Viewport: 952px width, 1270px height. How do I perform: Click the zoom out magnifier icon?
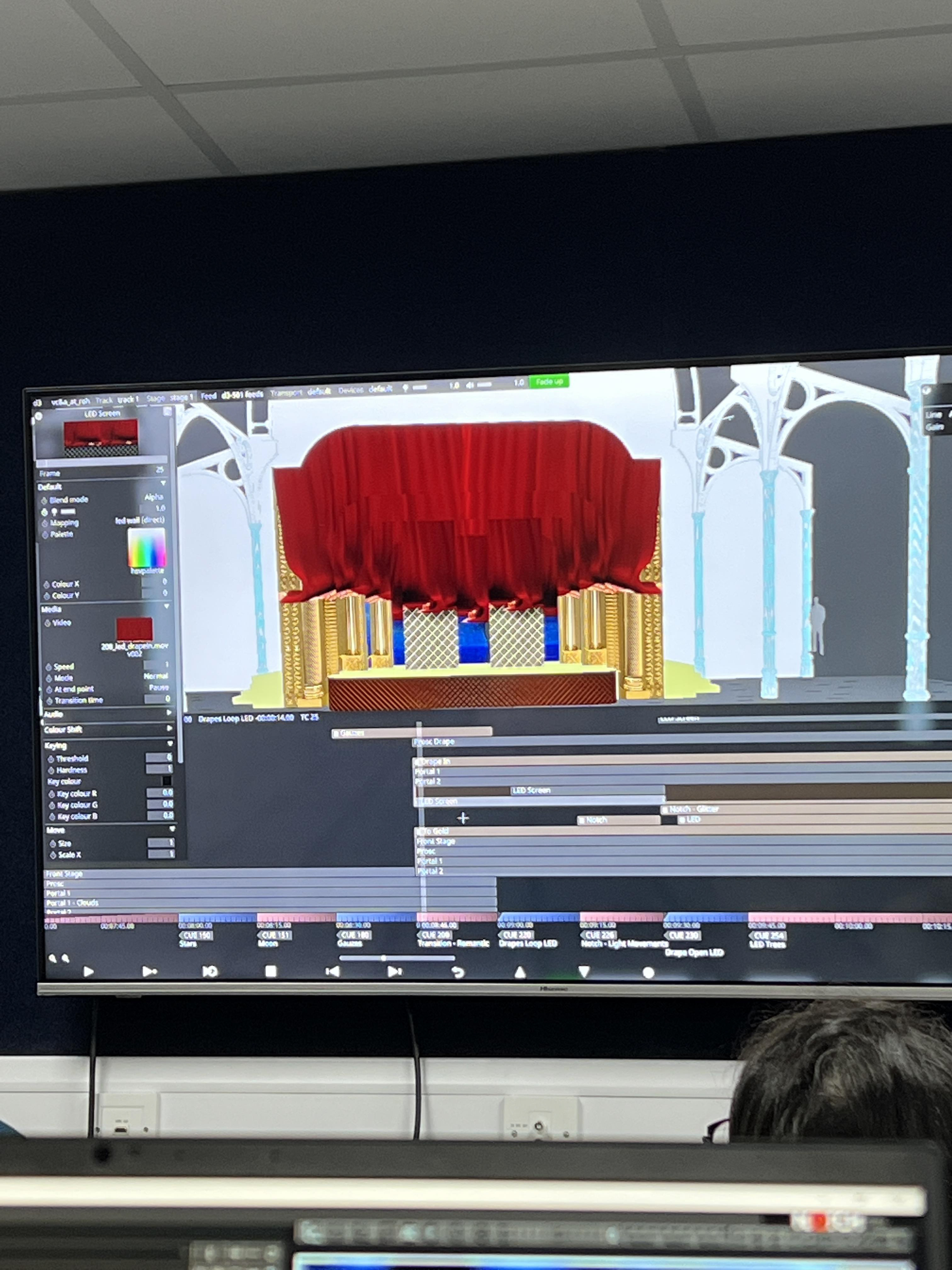(53, 958)
